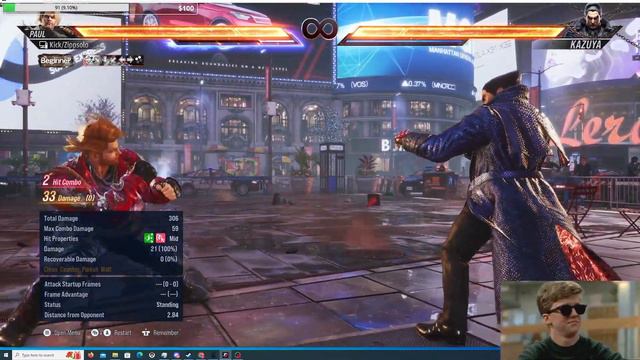The height and width of the screenshot is (360, 640).
Task: Click the Distance from Opponent value 2.84
Action: pyautogui.click(x=173, y=315)
